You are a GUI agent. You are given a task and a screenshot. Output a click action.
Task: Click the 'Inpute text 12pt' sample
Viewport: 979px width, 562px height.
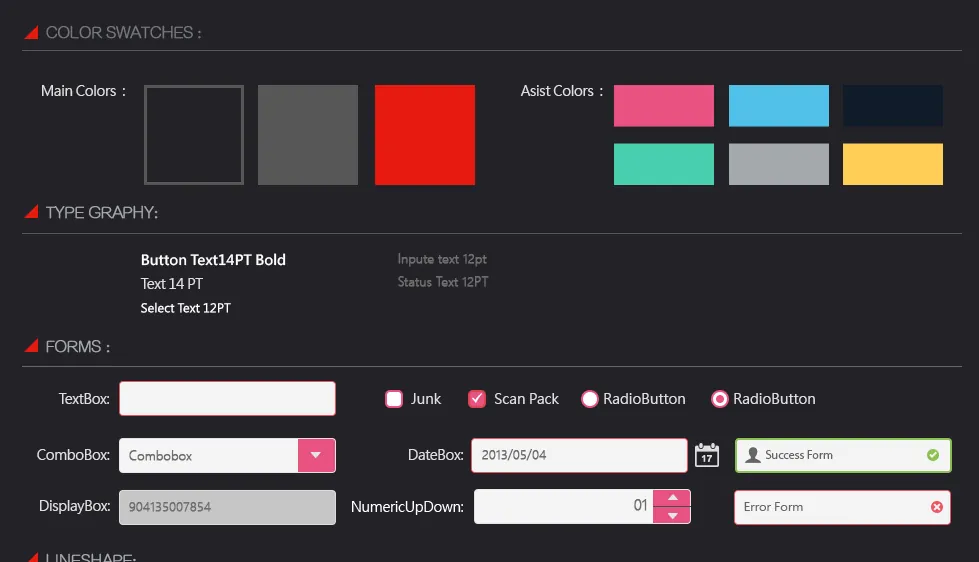[442, 259]
